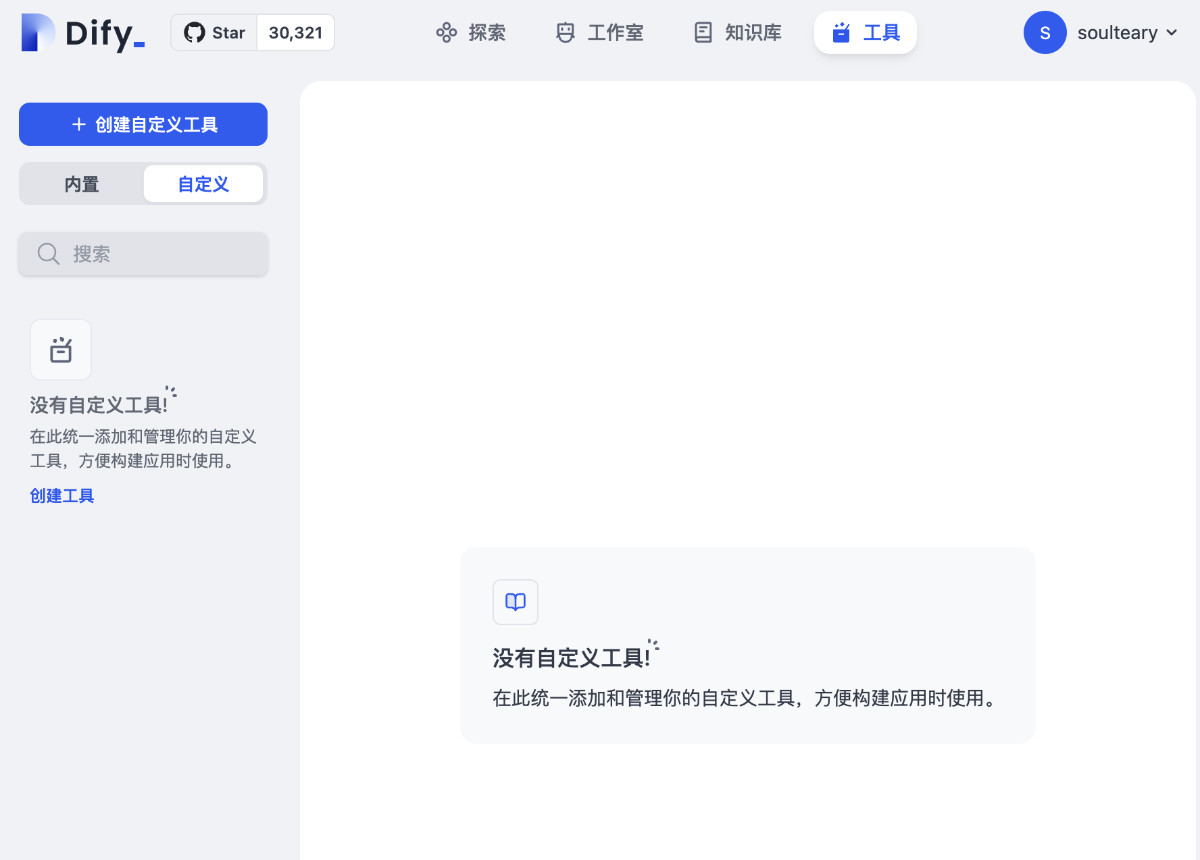Switch to the 内置 built-in toggle
Image resolution: width=1200 pixels, height=860 pixels.
82,184
